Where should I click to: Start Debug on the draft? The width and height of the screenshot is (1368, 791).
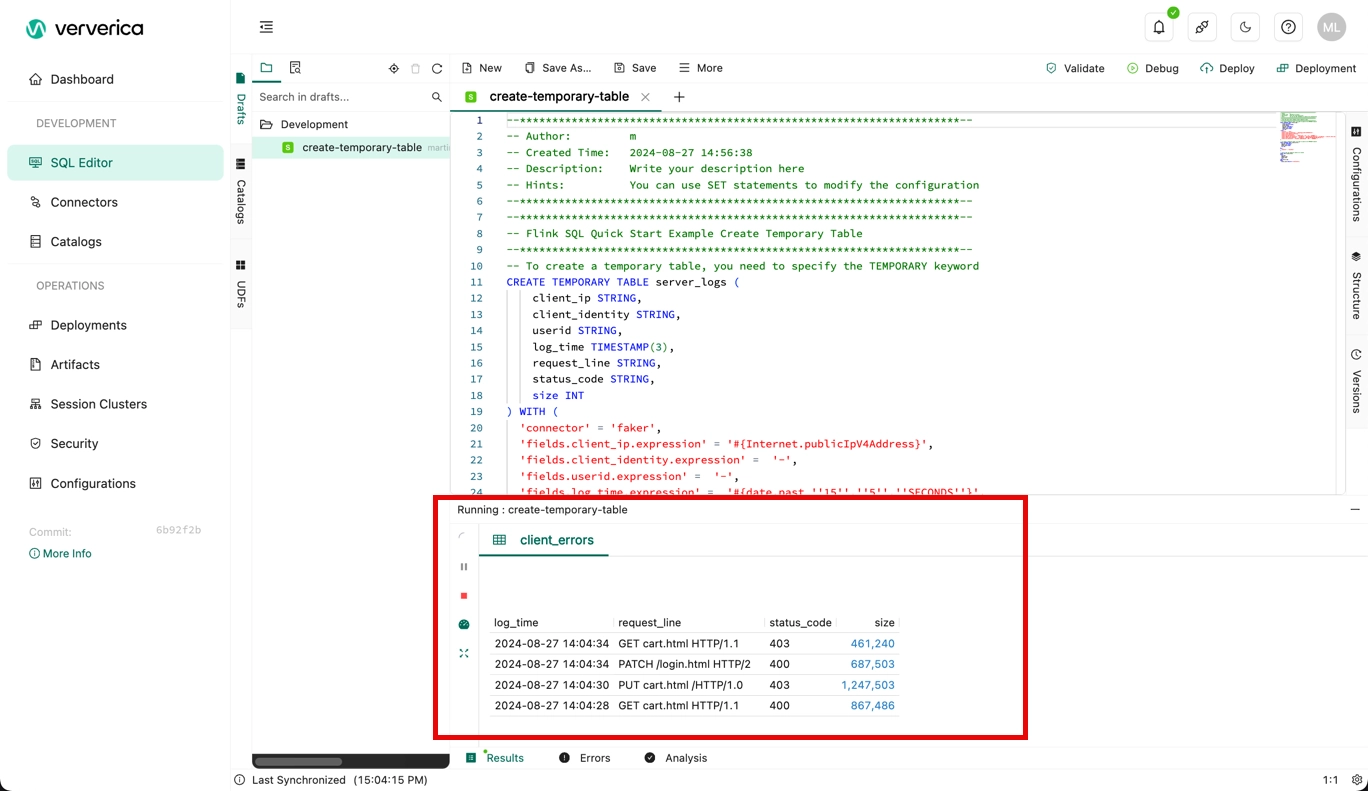coord(1153,68)
